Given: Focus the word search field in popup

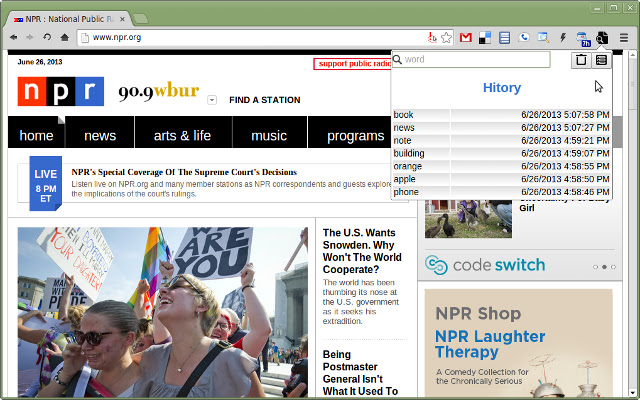Looking at the screenshot, I should [471, 60].
